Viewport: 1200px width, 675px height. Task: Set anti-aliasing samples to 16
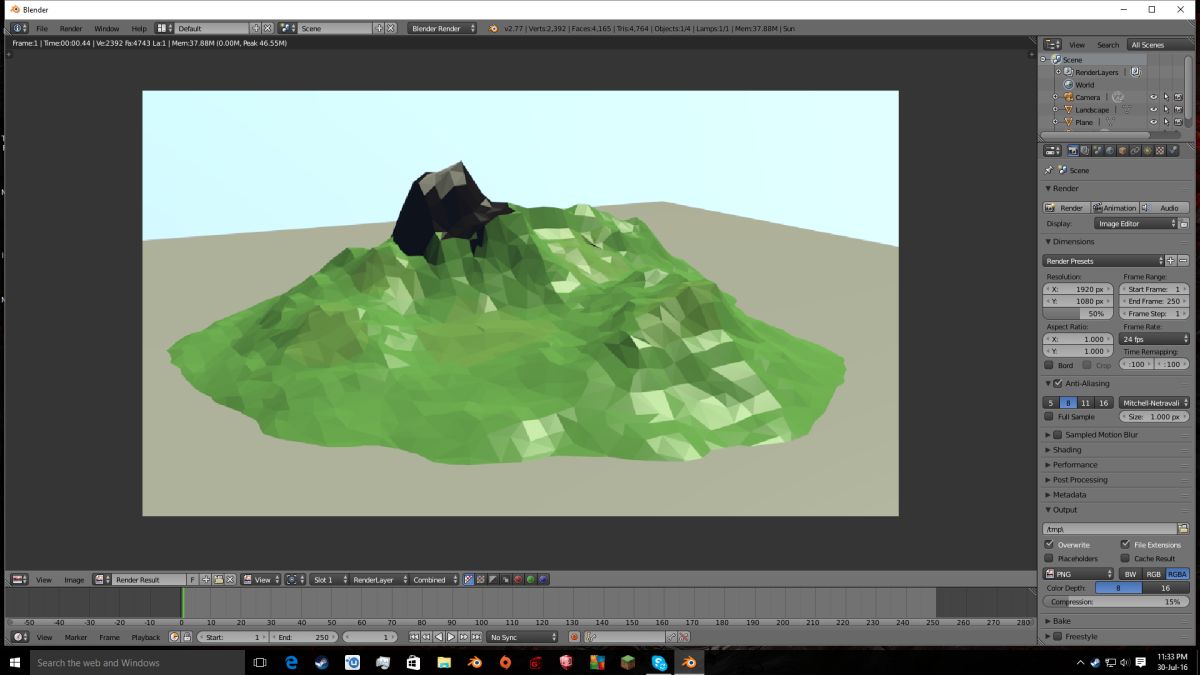click(1104, 402)
